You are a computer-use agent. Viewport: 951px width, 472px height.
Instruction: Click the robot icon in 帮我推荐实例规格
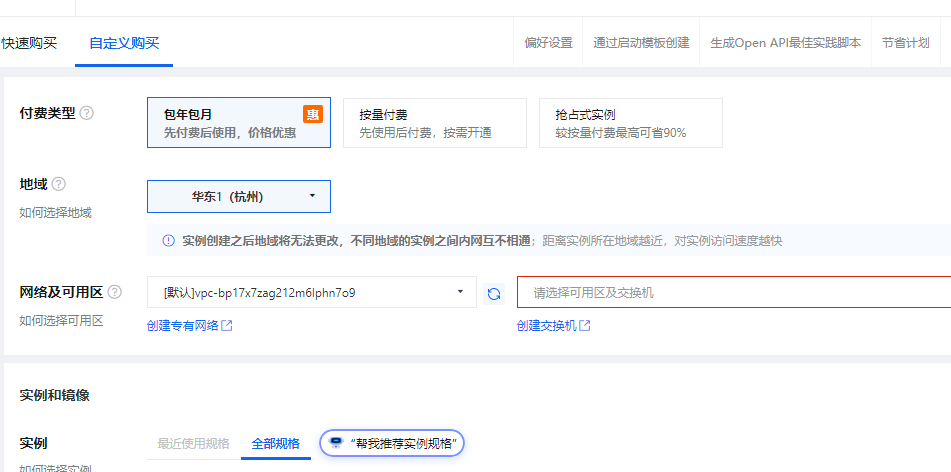[x=336, y=442]
